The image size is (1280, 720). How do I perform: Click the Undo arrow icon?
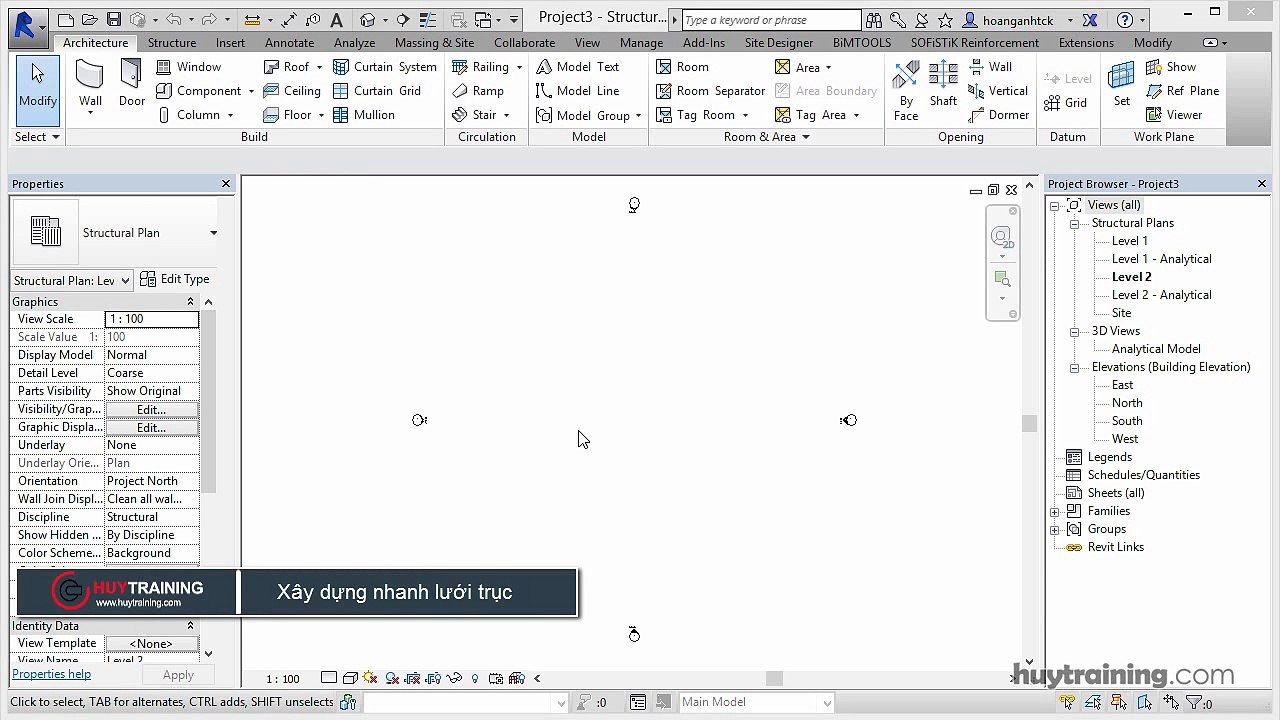(174, 20)
